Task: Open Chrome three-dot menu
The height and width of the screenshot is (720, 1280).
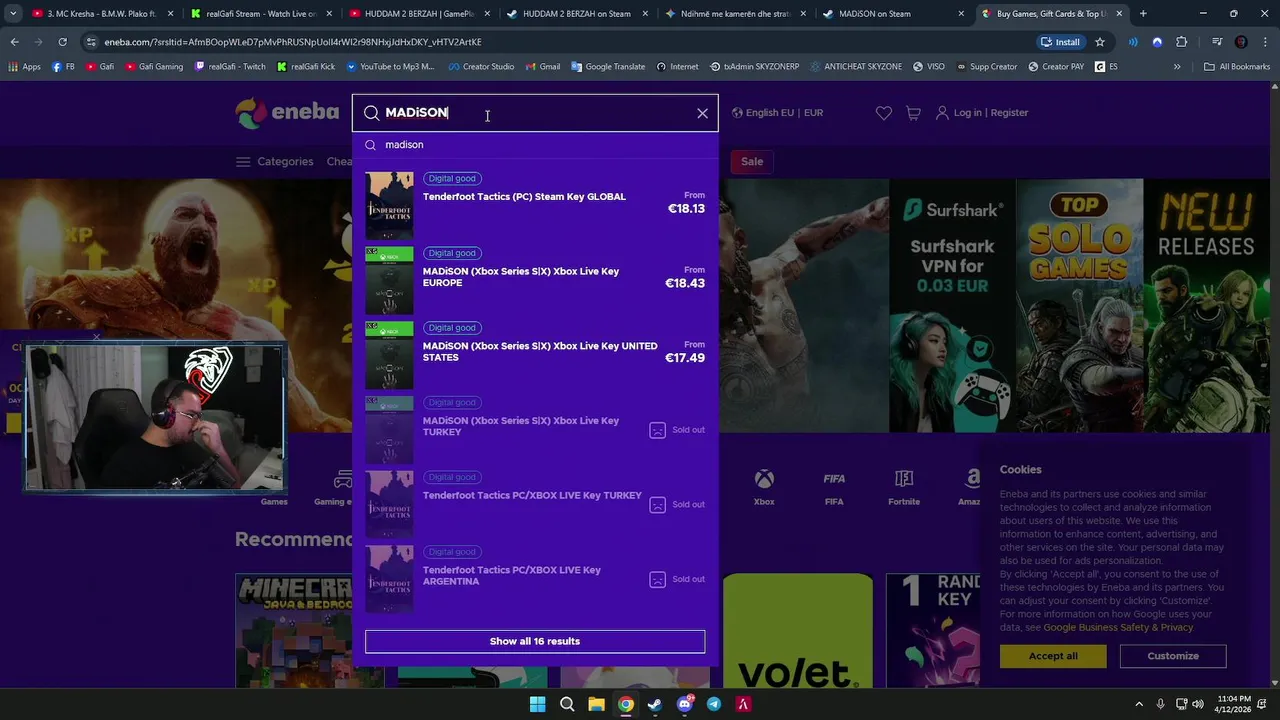Action: [1266, 42]
